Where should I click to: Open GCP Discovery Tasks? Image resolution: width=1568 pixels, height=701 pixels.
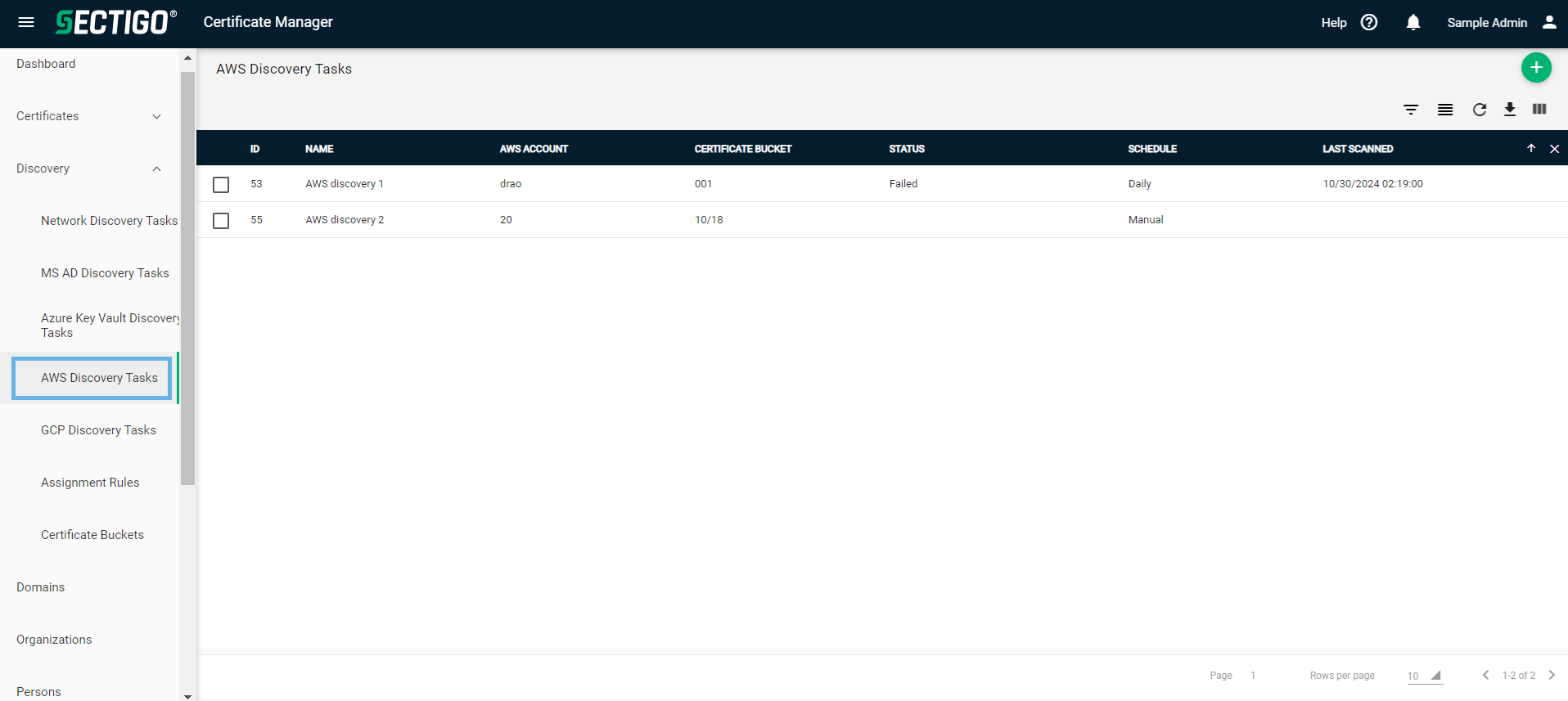coord(98,430)
